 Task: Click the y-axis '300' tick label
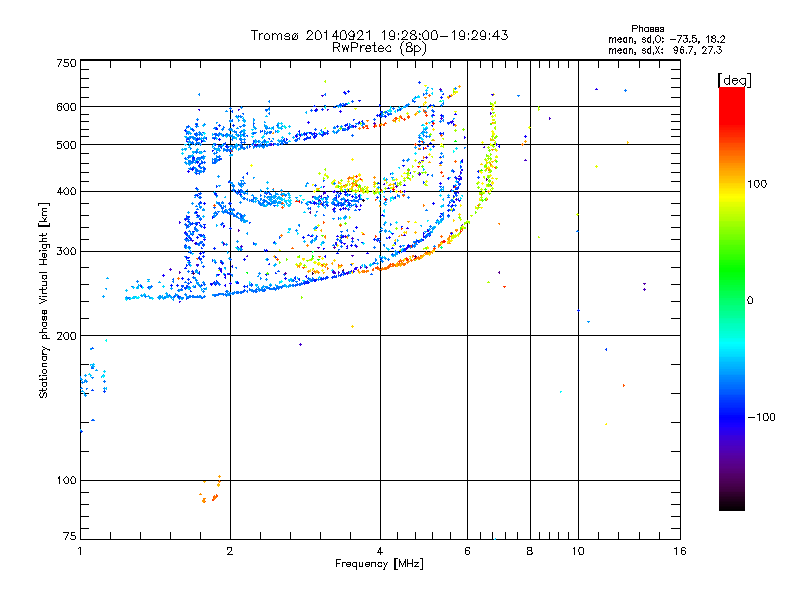66,251
